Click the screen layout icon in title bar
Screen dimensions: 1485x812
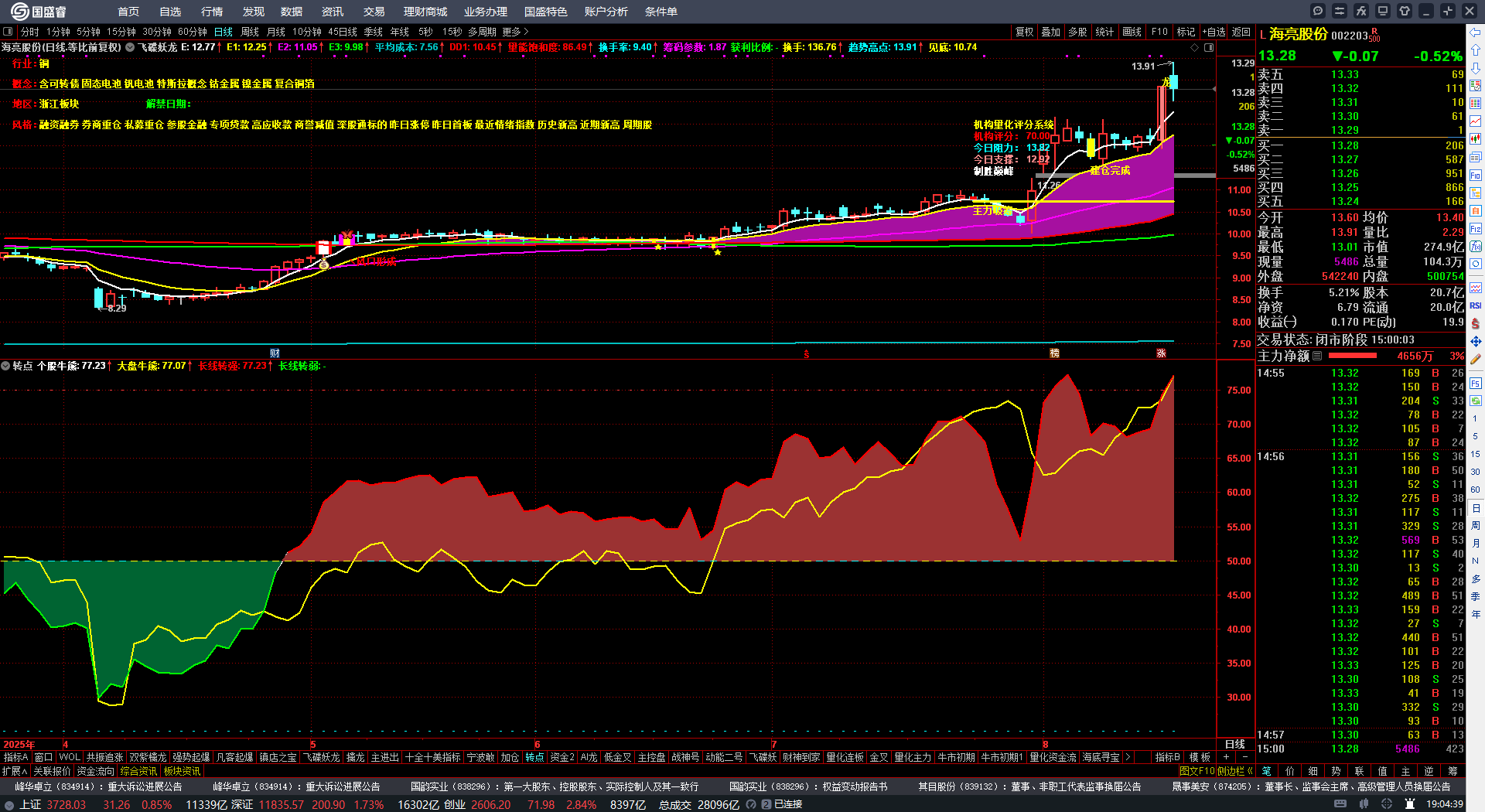tap(1383, 11)
